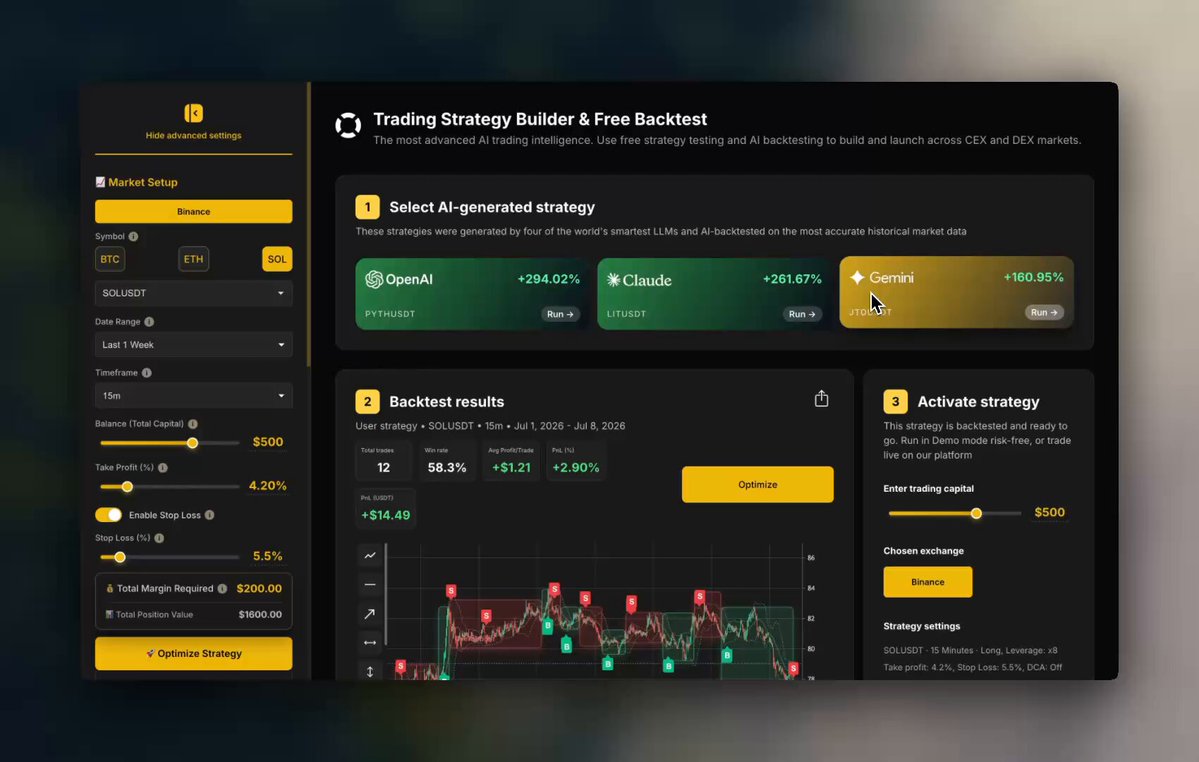
Task: Turn off the Enable Stop Loss switch
Action: pyautogui.click(x=109, y=515)
